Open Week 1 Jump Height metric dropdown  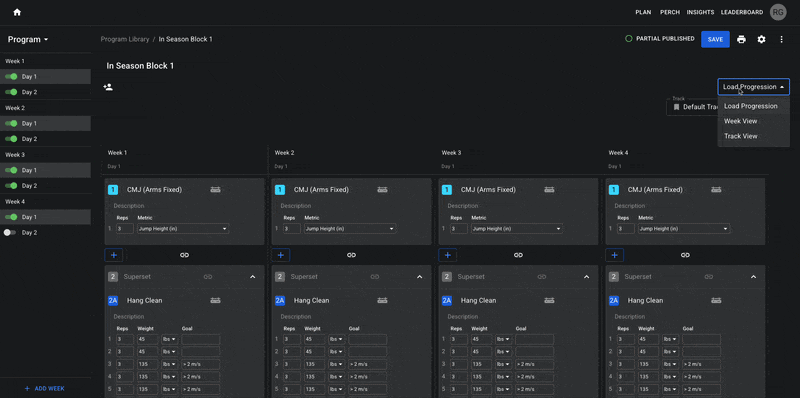point(183,229)
